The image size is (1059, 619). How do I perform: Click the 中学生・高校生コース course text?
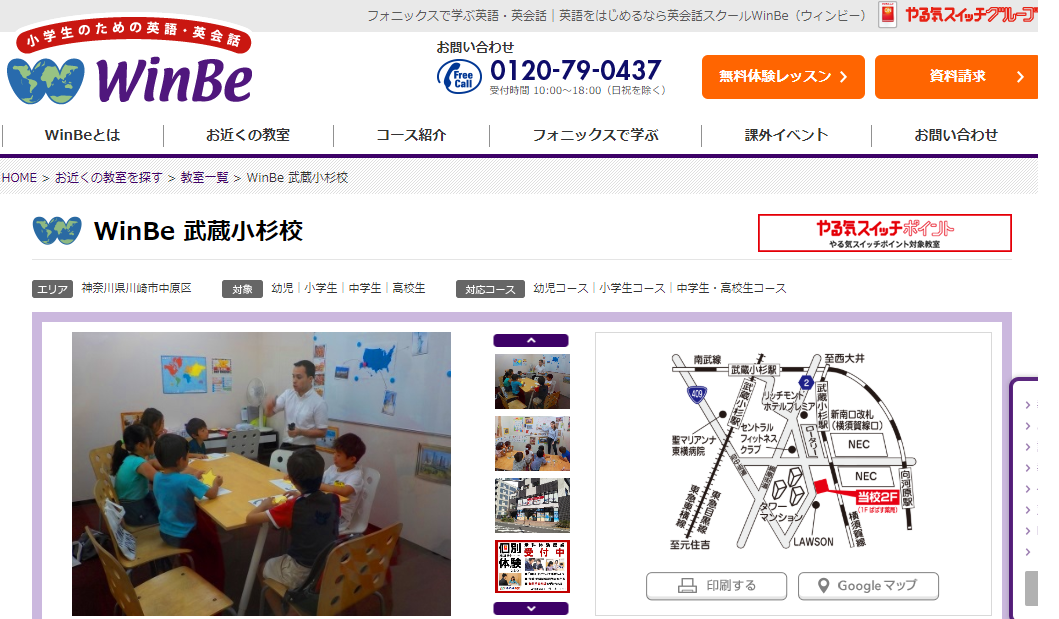(x=731, y=288)
